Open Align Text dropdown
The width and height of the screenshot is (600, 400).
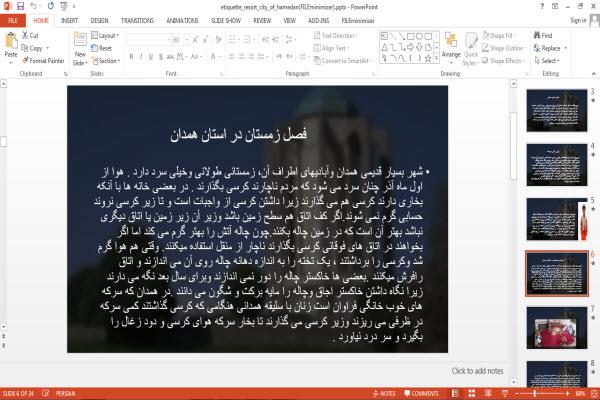pyautogui.click(x=331, y=48)
